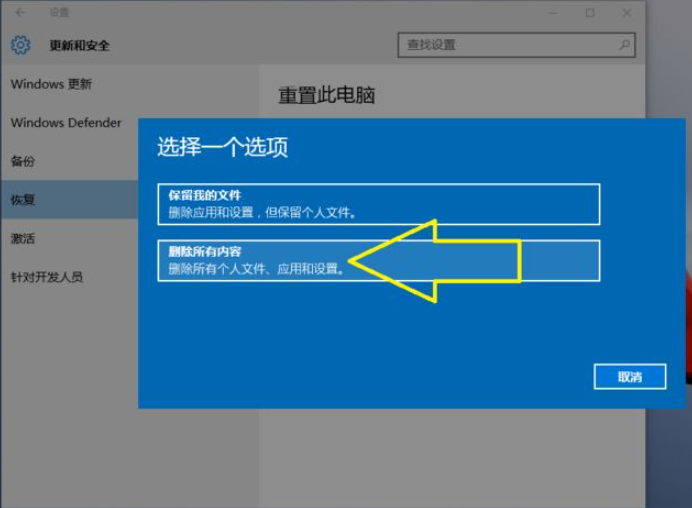Viewport: 692px width, 508px height.
Task: Maximize the settings window
Action: click(x=590, y=13)
